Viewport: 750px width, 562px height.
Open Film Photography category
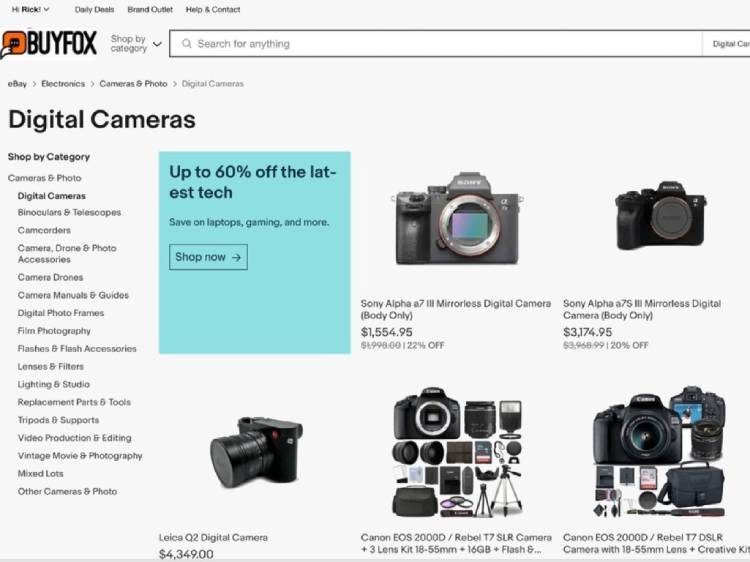tap(54, 331)
